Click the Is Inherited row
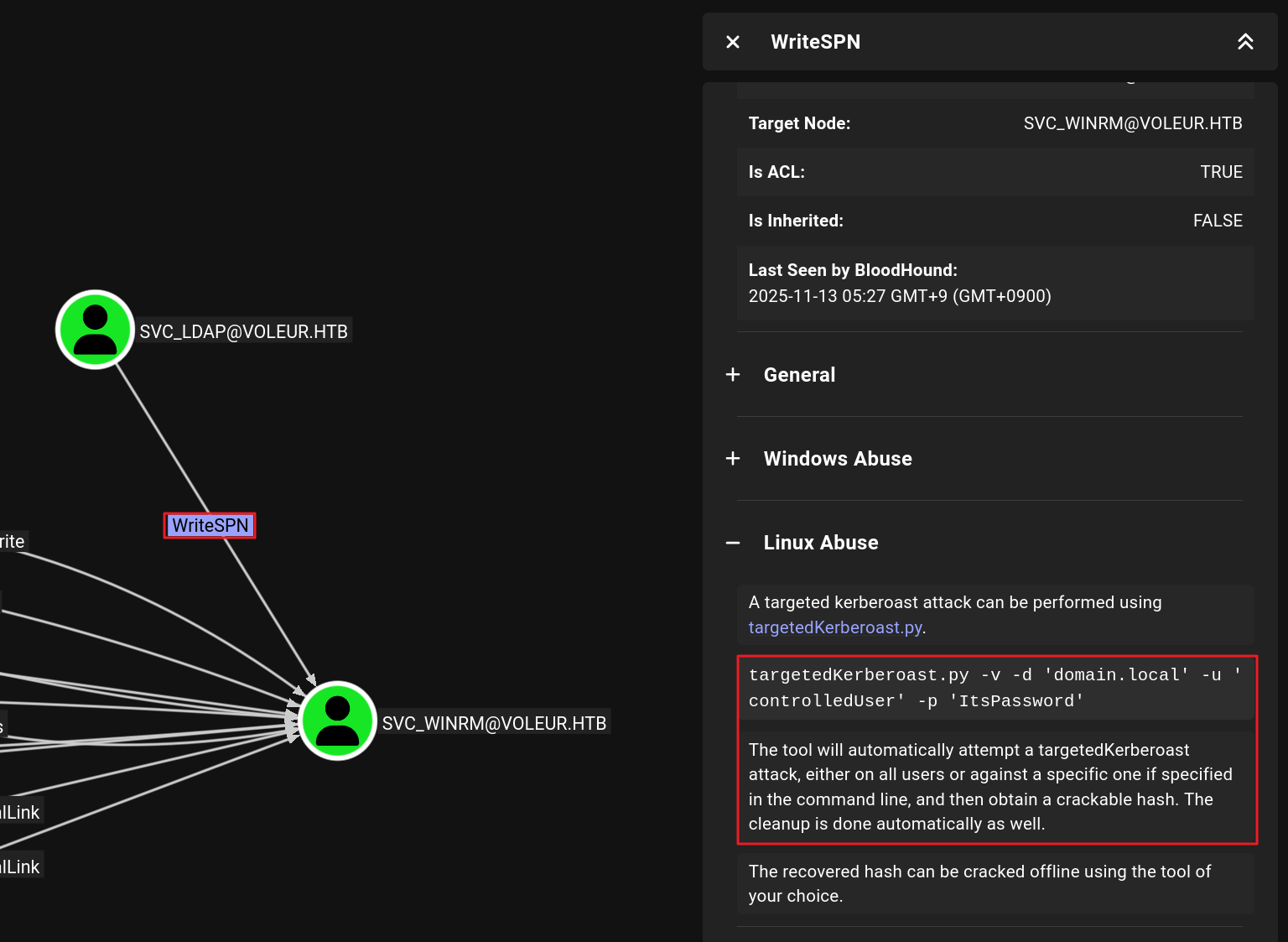This screenshot has width=1288, height=942. click(x=995, y=221)
